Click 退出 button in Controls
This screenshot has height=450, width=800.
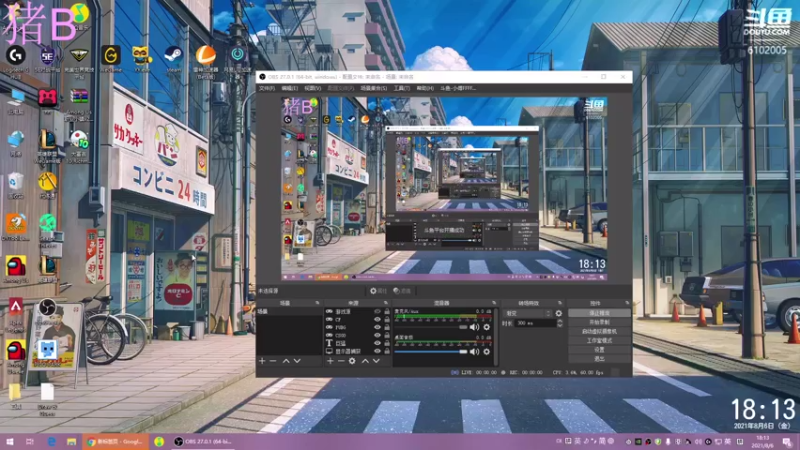point(599,359)
